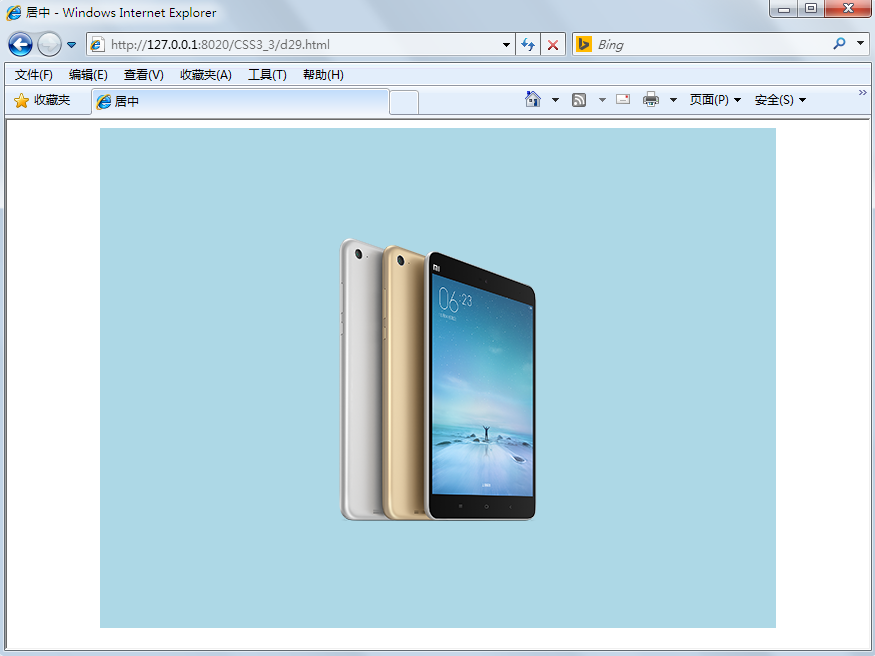This screenshot has height=656, width=875.
Task: Click the Home page icon
Action: click(533, 99)
